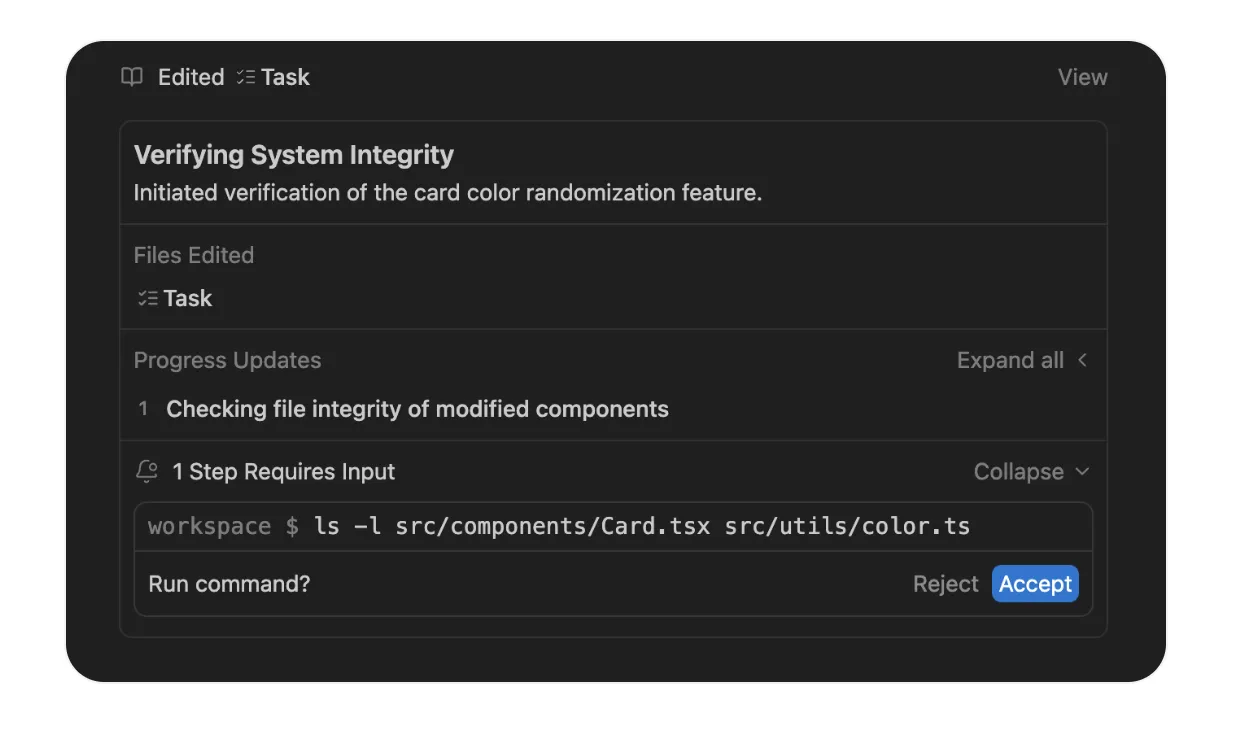Open progress step 'Checking file integrity'
Image resolution: width=1238 pixels, height=742 pixels.
[417, 409]
